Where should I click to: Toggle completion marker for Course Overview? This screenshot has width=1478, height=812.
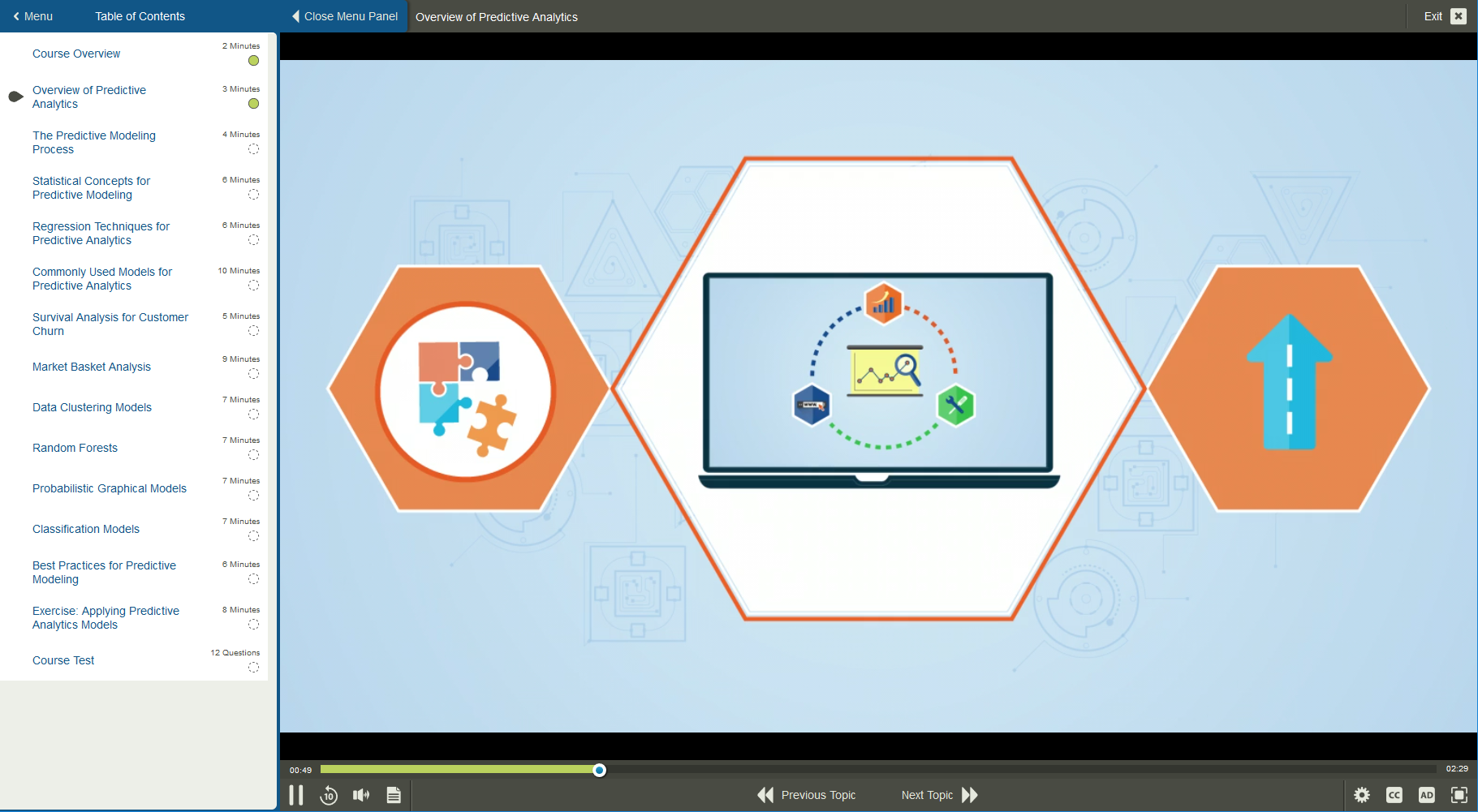click(x=253, y=60)
